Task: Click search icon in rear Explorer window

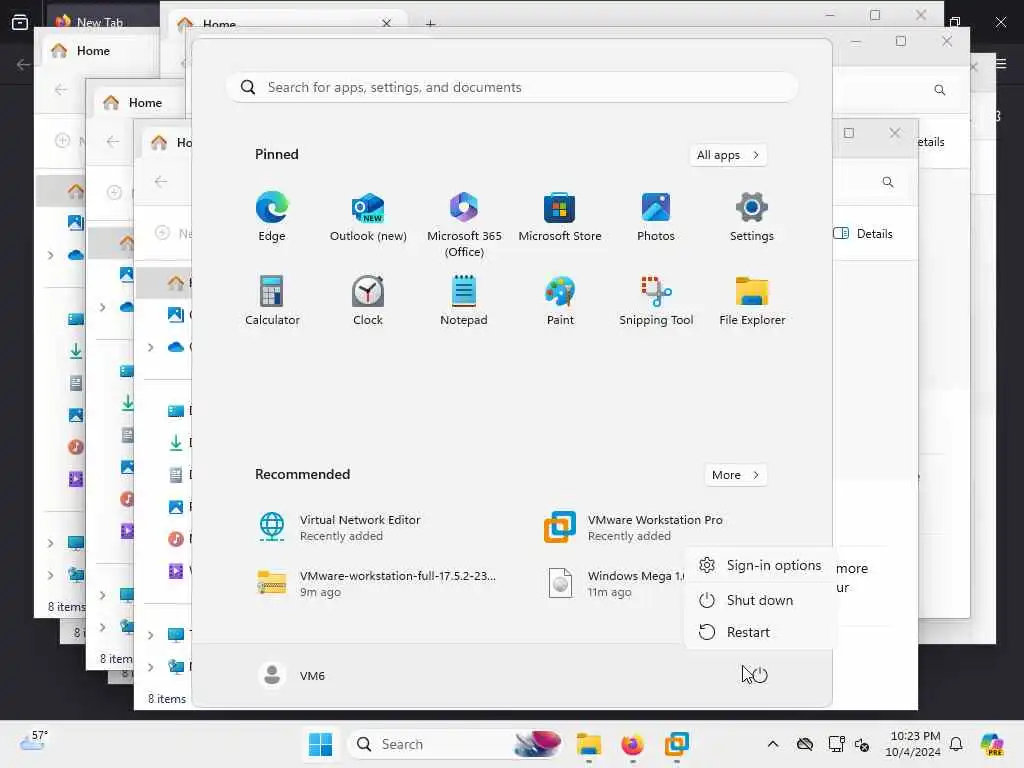Action: 940,90
